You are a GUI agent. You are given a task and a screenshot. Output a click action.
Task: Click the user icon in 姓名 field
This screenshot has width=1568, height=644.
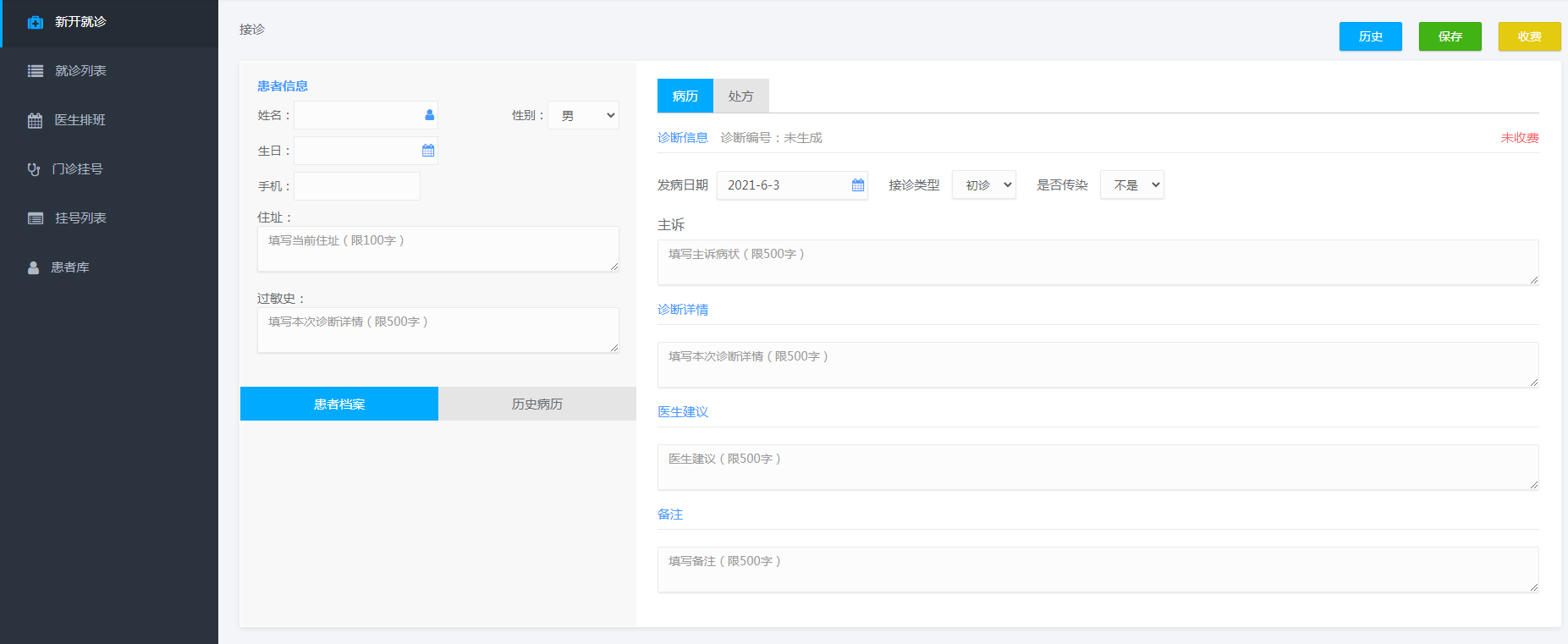click(x=429, y=115)
